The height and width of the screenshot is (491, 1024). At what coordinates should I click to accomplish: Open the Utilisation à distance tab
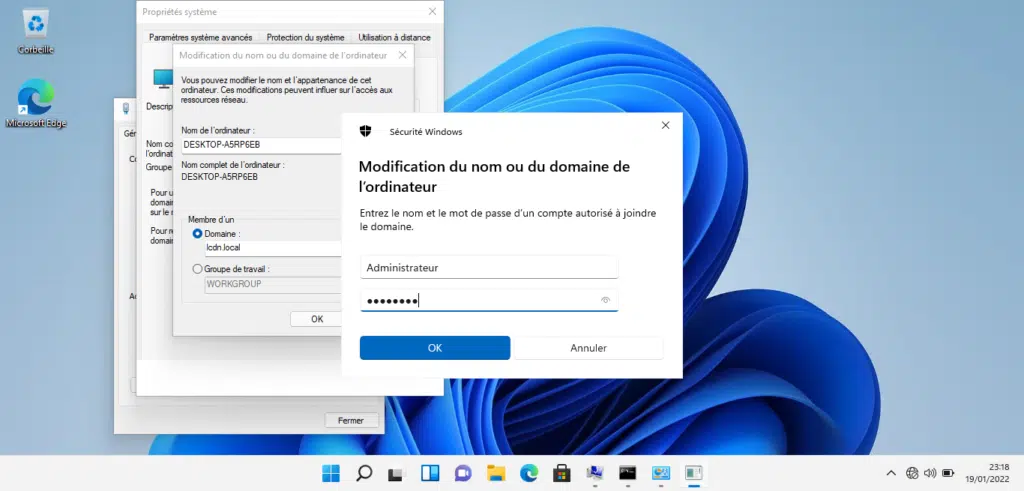394,37
